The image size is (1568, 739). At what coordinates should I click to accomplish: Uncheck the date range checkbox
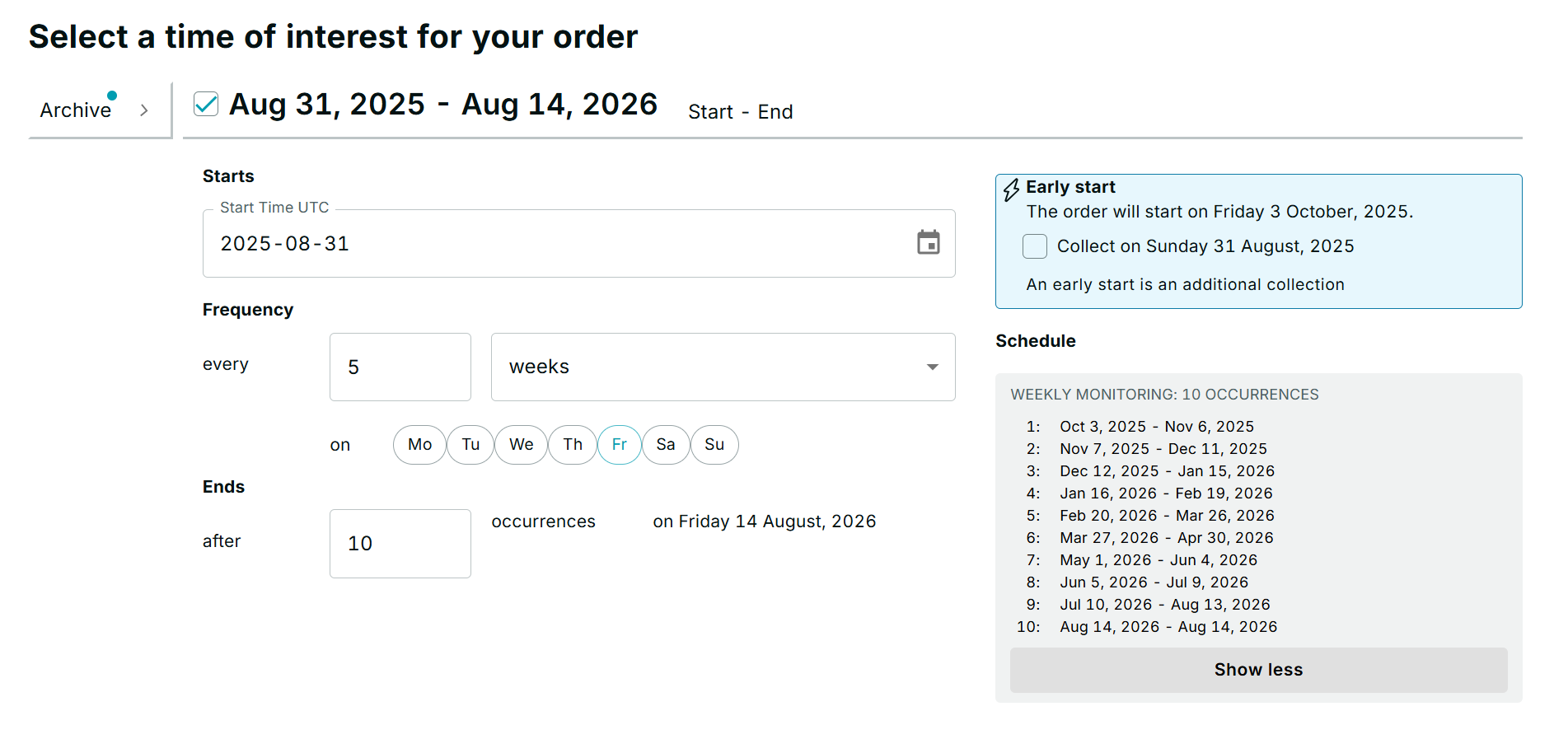tap(206, 105)
